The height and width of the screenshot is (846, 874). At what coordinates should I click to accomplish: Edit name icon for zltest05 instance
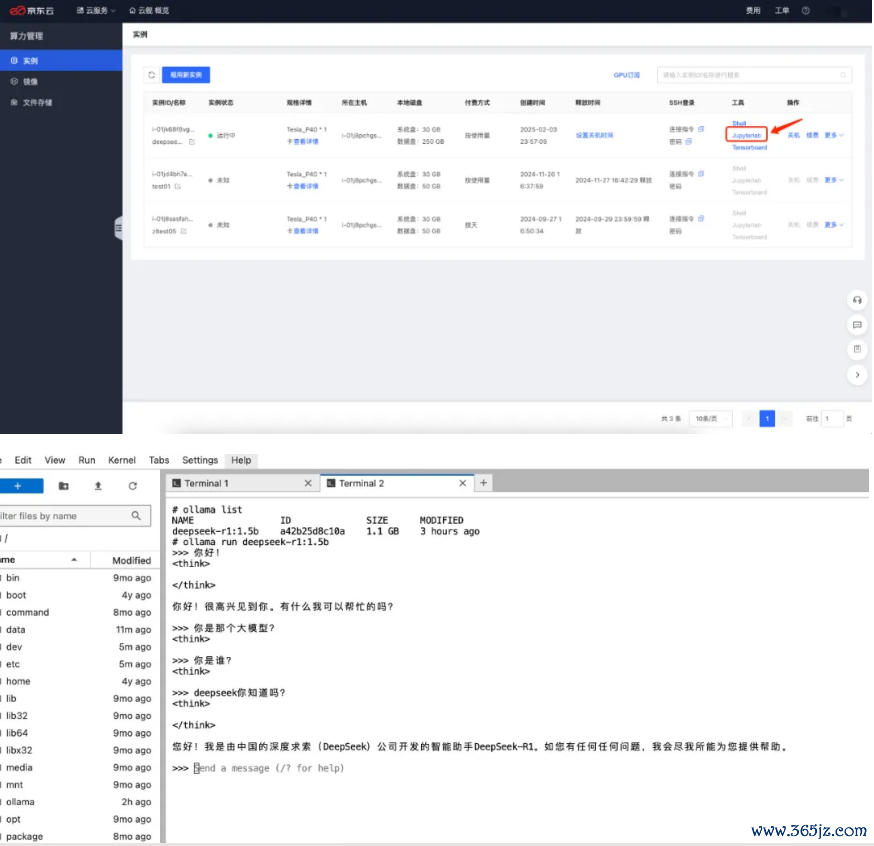(x=183, y=231)
